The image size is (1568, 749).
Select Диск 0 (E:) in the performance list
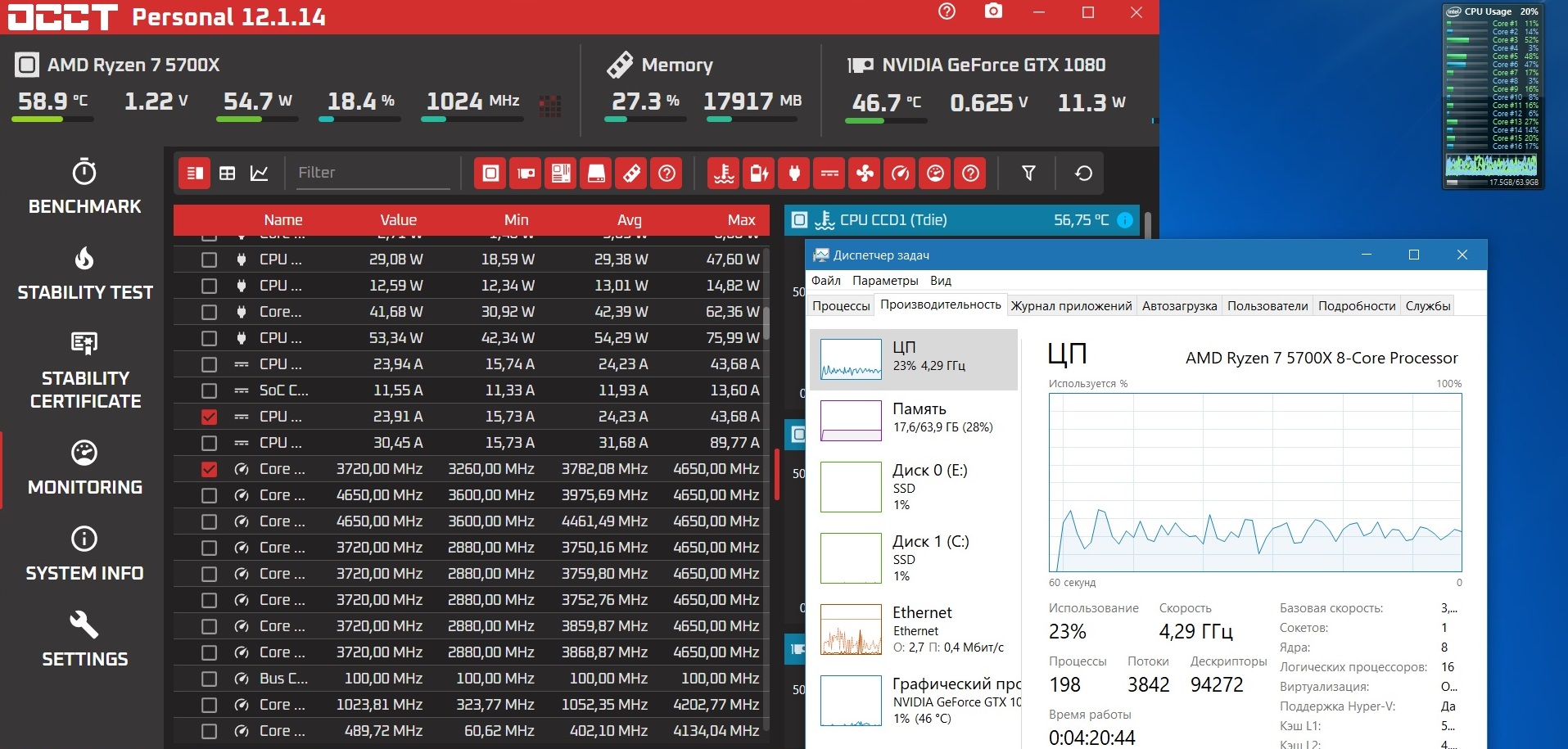[x=914, y=486]
